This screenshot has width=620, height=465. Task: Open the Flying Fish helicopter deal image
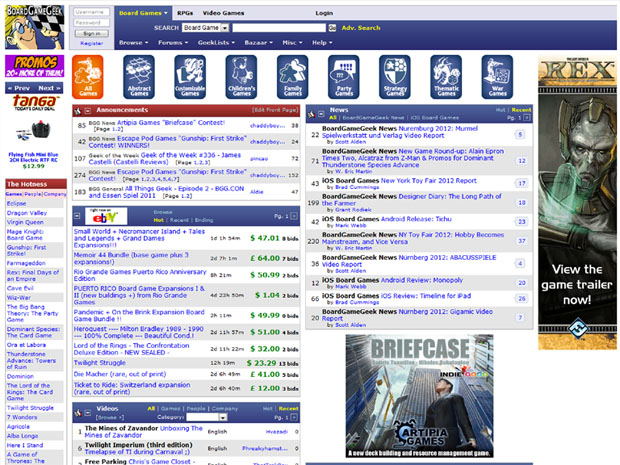coord(33,130)
